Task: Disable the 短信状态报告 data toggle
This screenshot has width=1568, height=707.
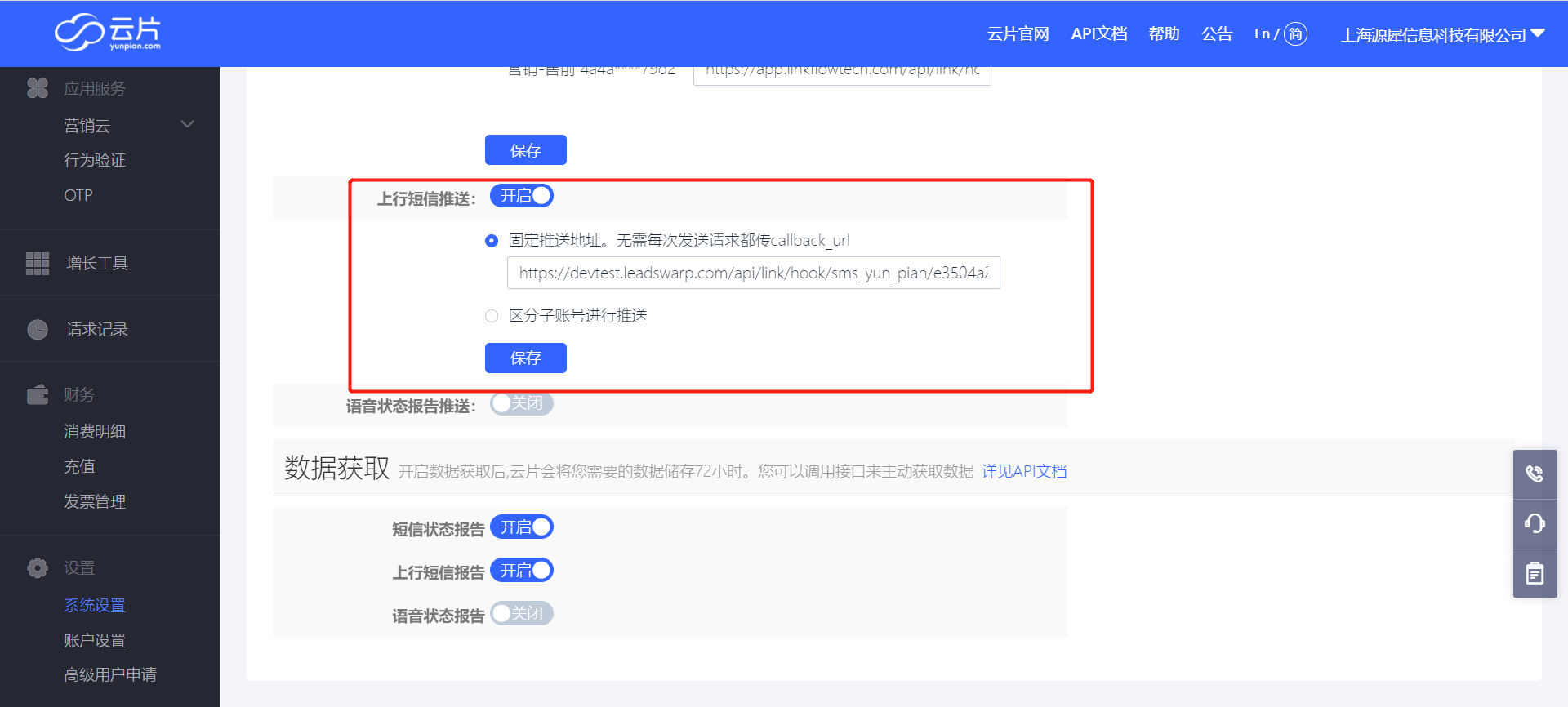Action: [x=522, y=527]
